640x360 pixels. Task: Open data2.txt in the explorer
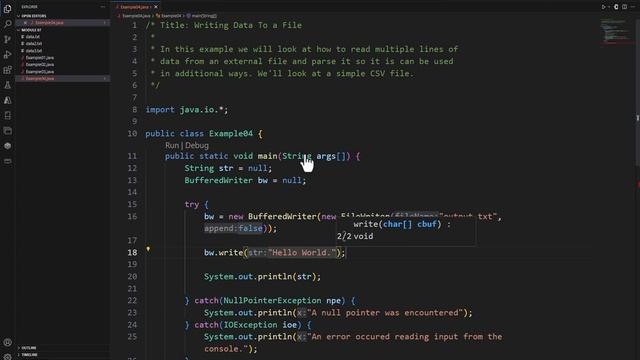coord(33,44)
